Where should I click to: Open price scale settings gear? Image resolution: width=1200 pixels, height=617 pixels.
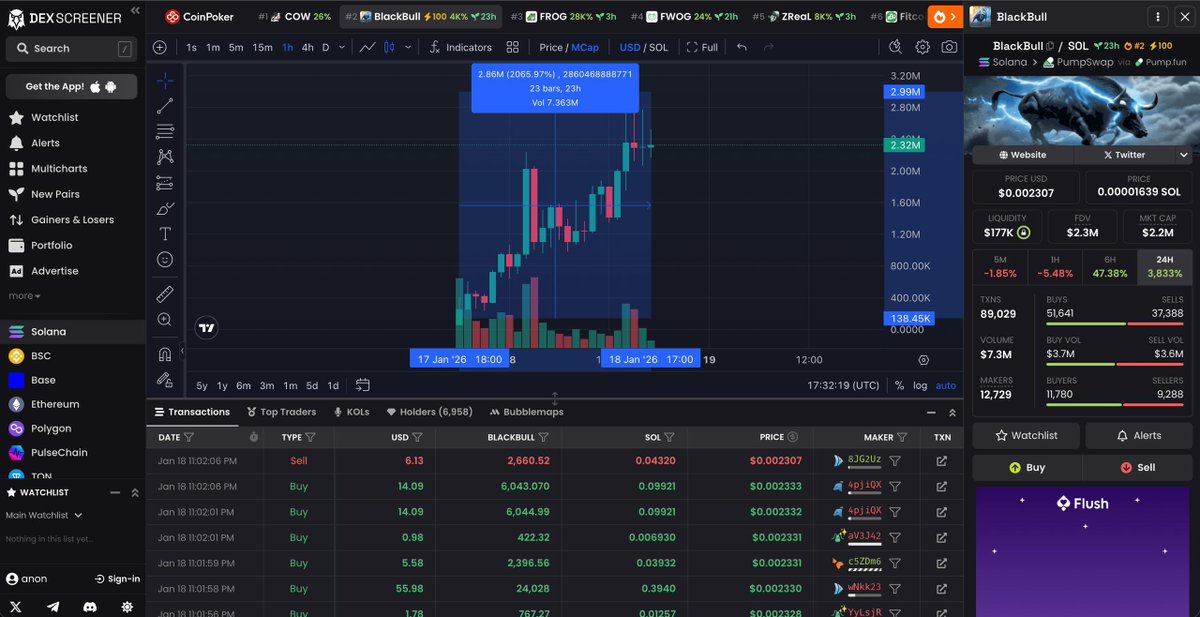tap(923, 360)
